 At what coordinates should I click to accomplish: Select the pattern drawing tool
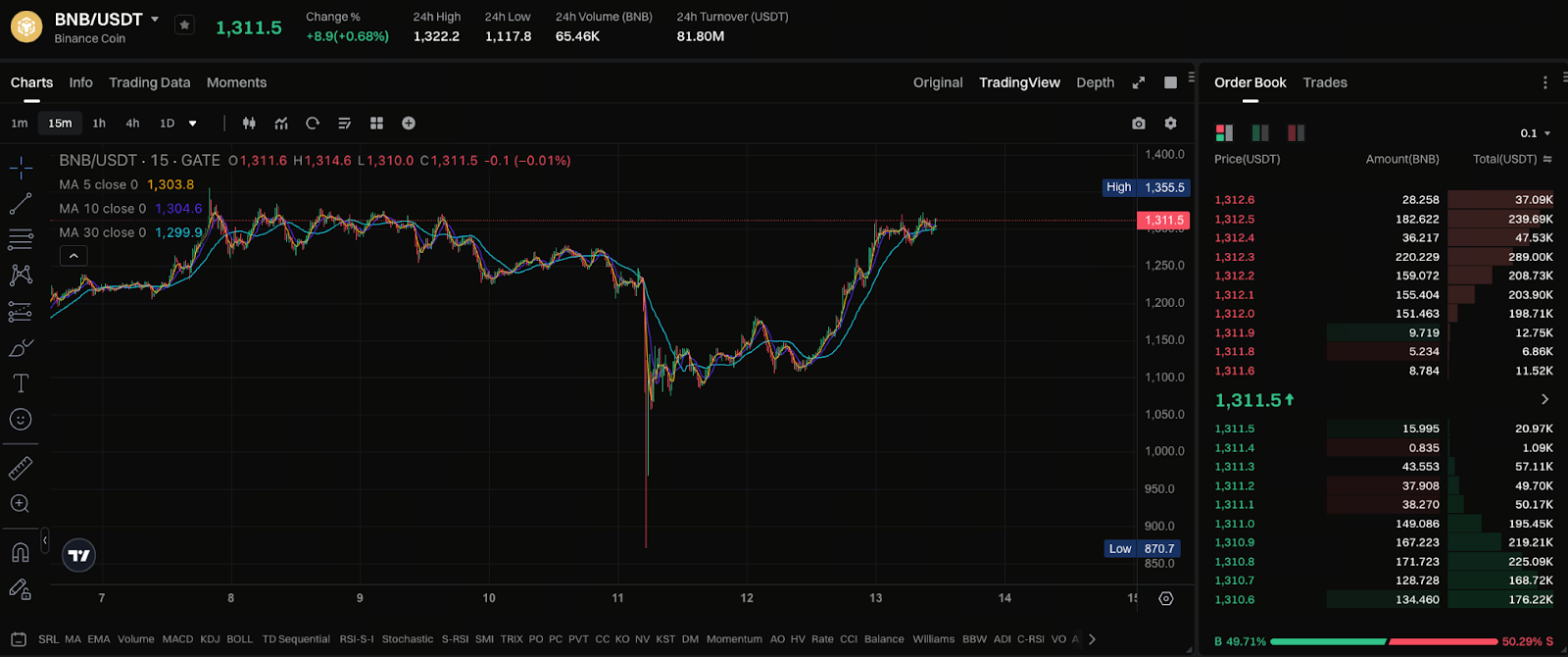click(21, 276)
